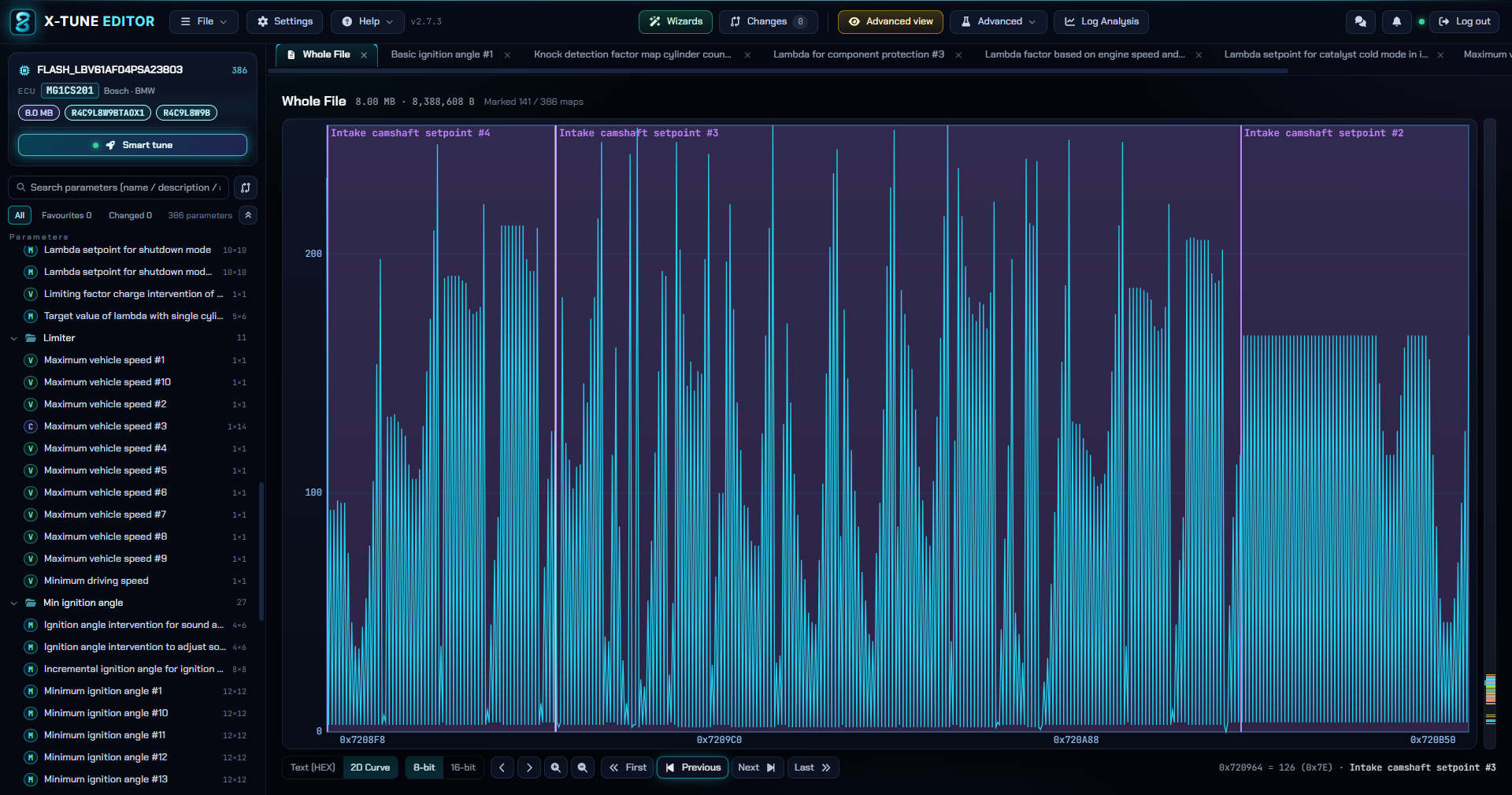Click the M icon of Minimum ignition angle #1

coord(31,691)
